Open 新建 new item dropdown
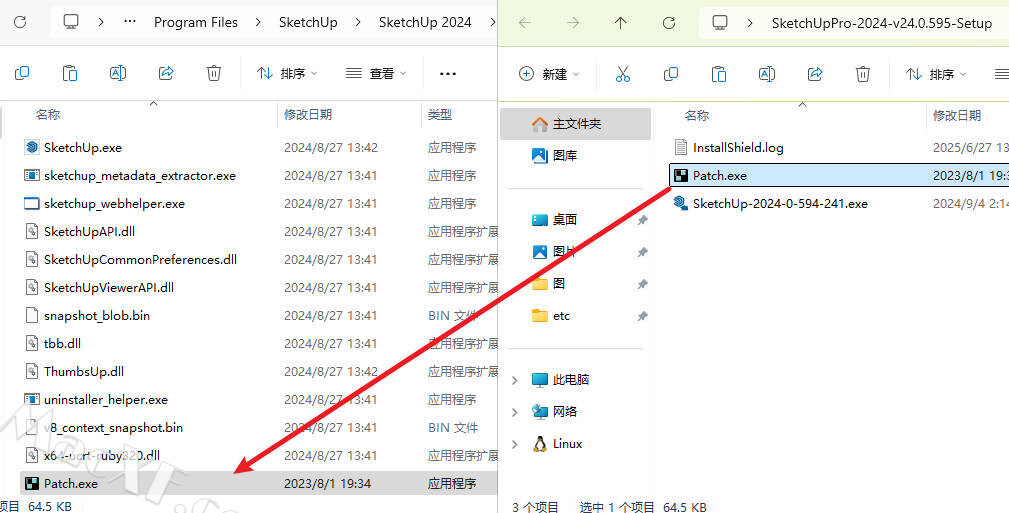The image size is (1009, 513). tap(549, 74)
